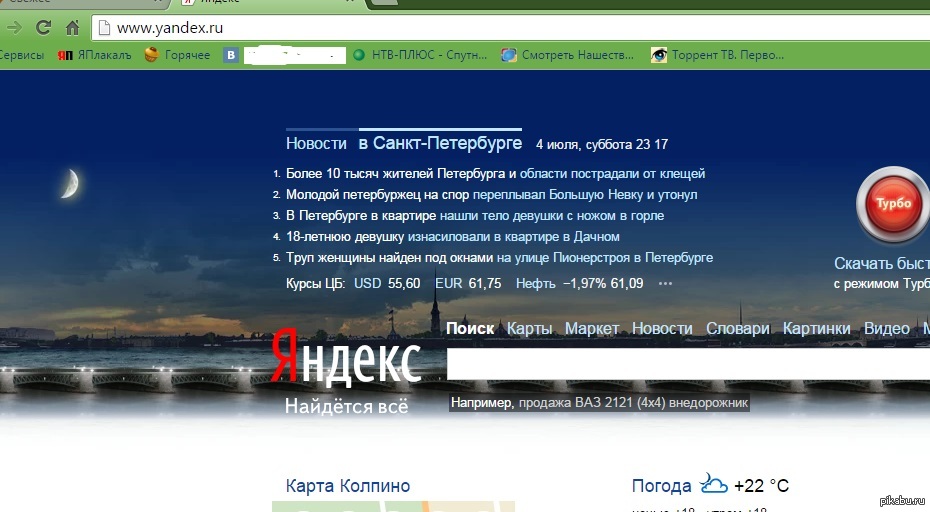Click the forward navigation arrow
The width and height of the screenshot is (930, 512).
pyautogui.click(x=14, y=27)
